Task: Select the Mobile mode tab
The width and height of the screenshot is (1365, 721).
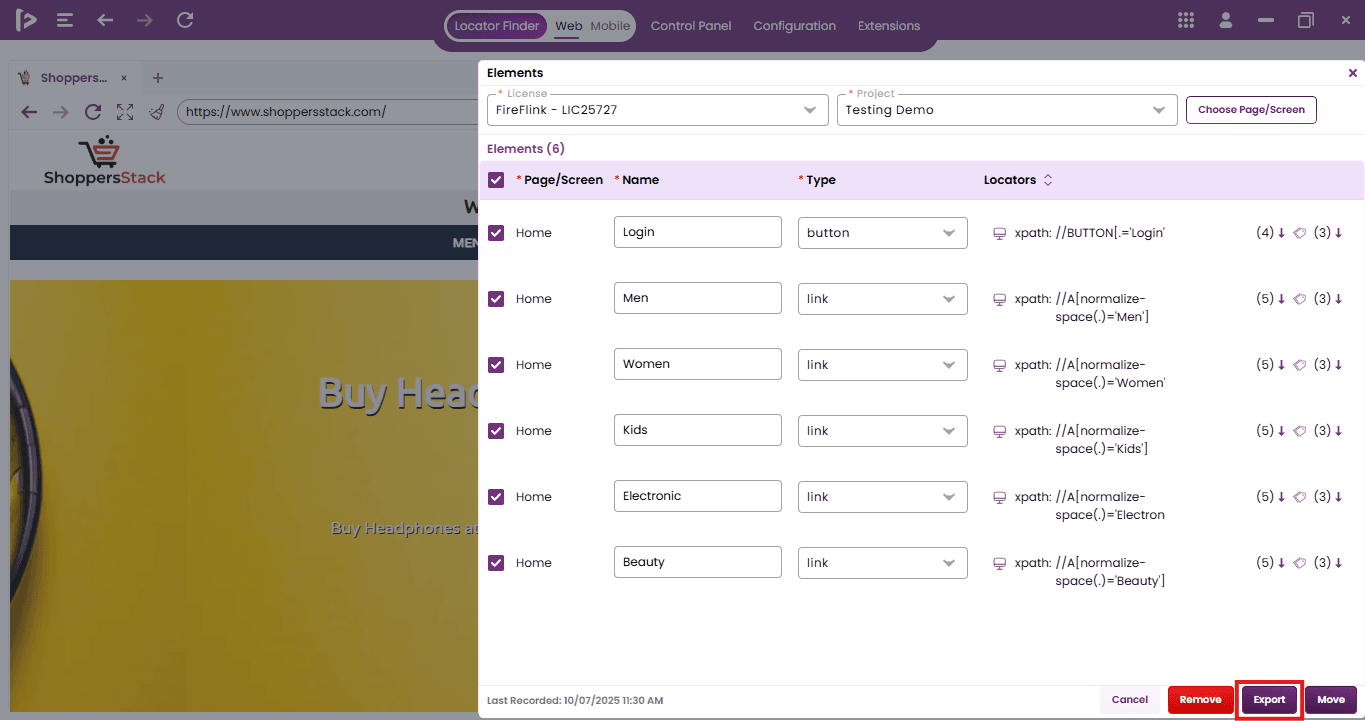Action: pos(610,26)
